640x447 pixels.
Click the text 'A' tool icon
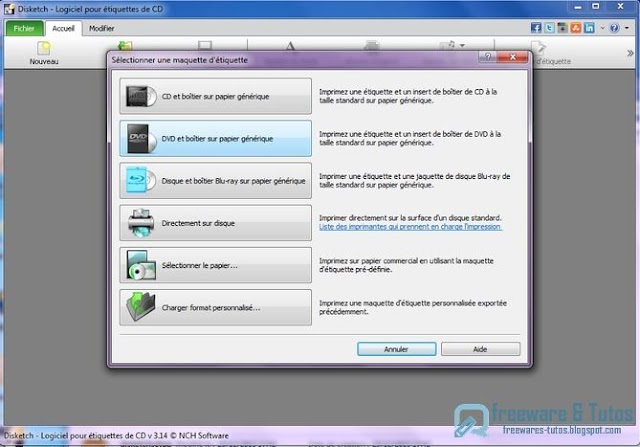coord(290,45)
